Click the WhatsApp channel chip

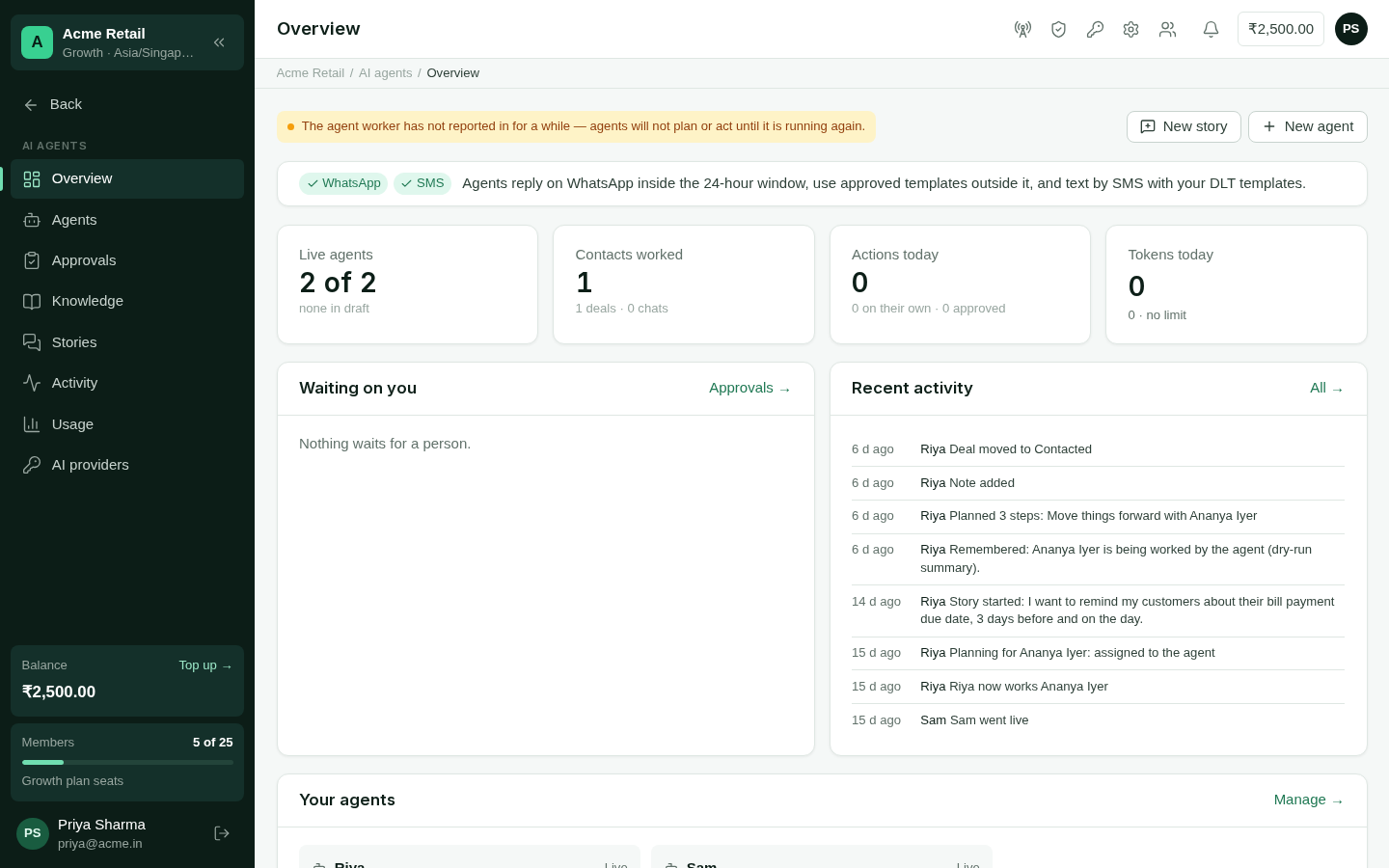[343, 183]
